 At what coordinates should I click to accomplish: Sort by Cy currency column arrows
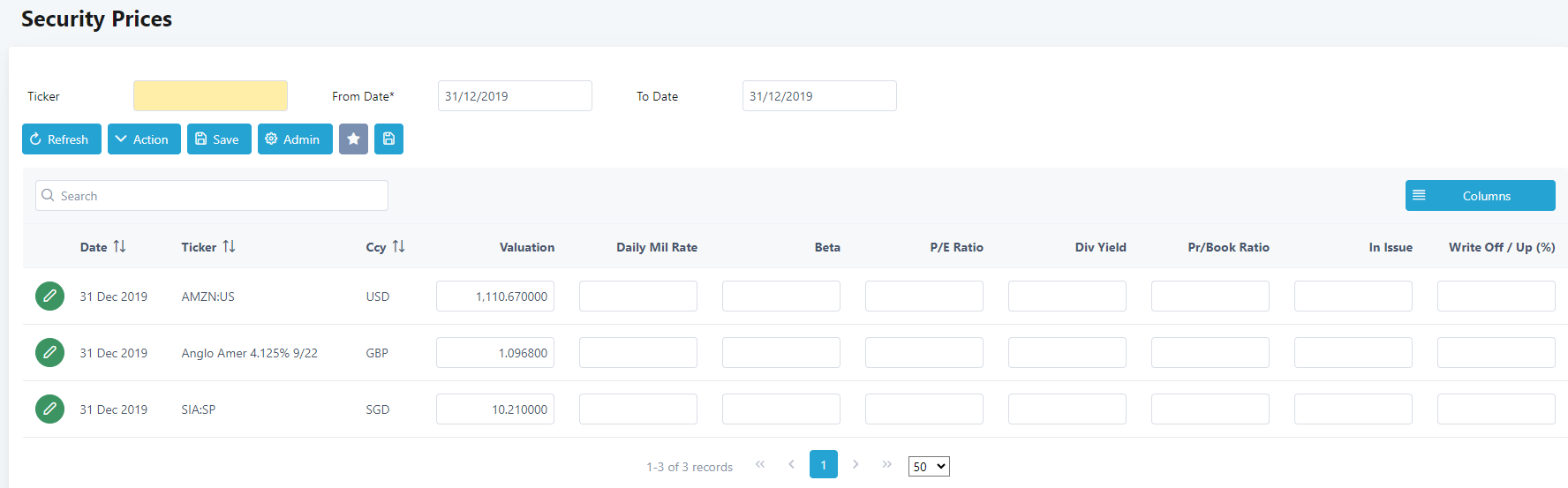pyautogui.click(x=399, y=247)
